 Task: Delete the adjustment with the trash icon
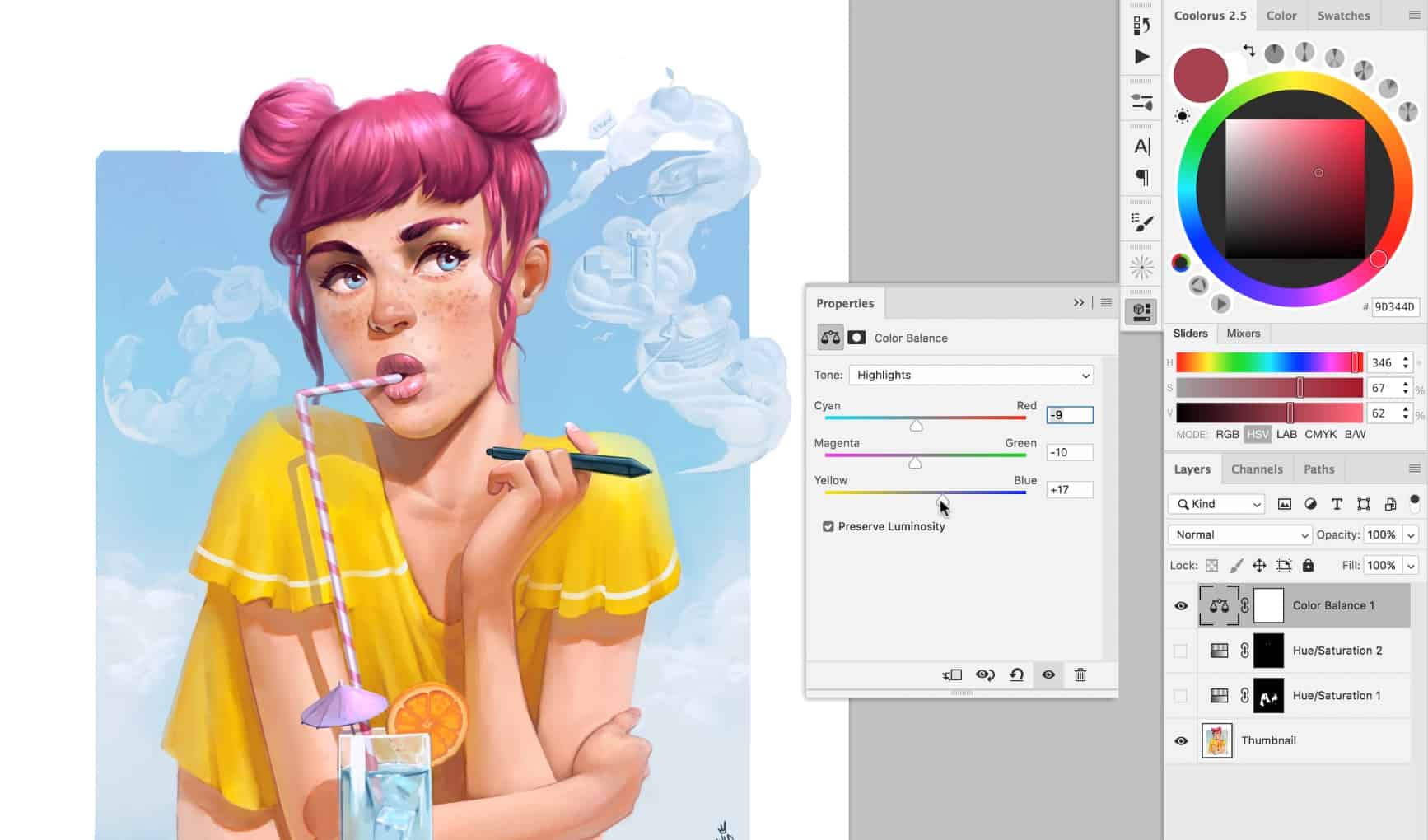(1080, 675)
